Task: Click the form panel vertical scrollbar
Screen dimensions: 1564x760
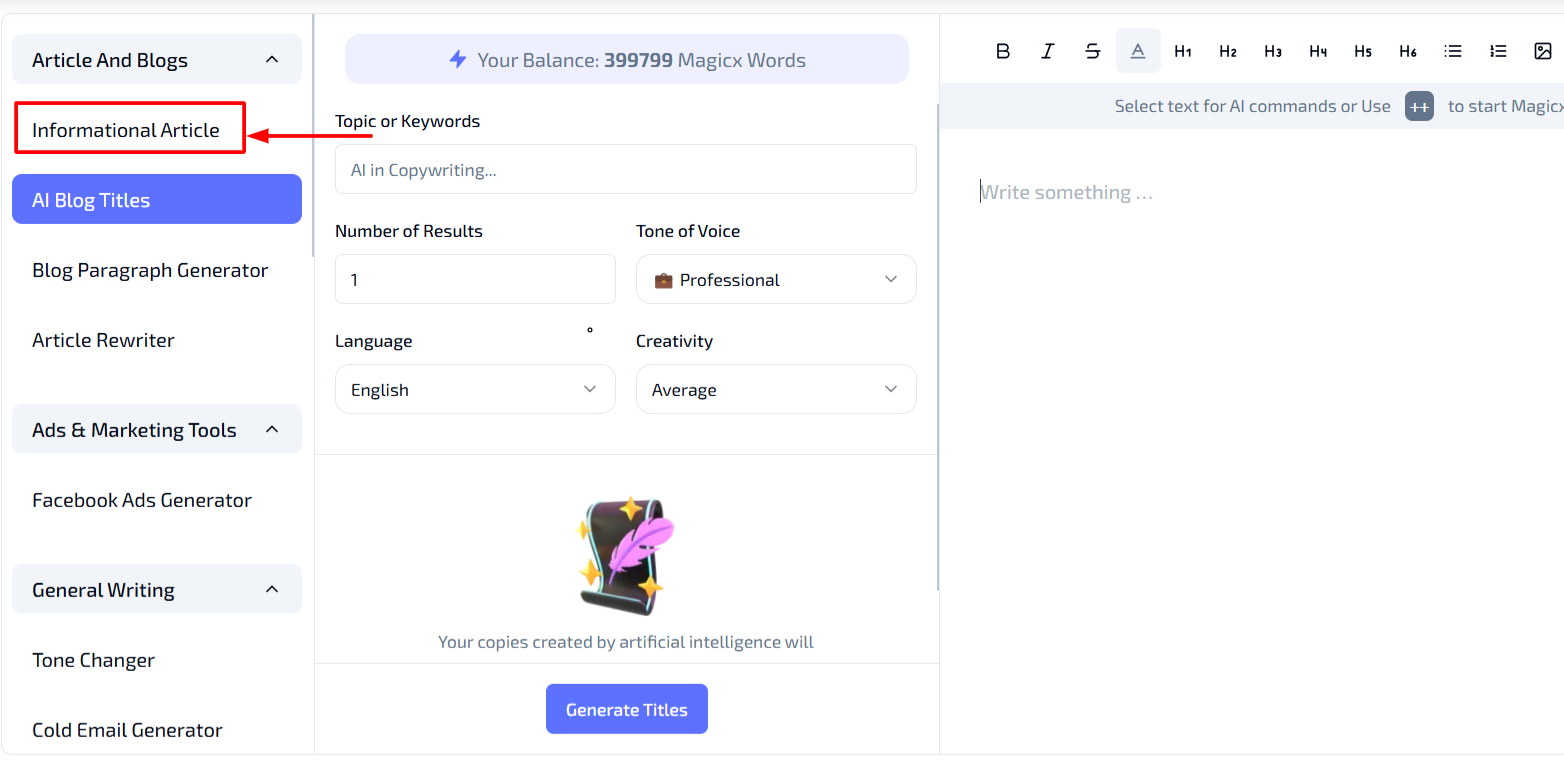Action: 938,345
